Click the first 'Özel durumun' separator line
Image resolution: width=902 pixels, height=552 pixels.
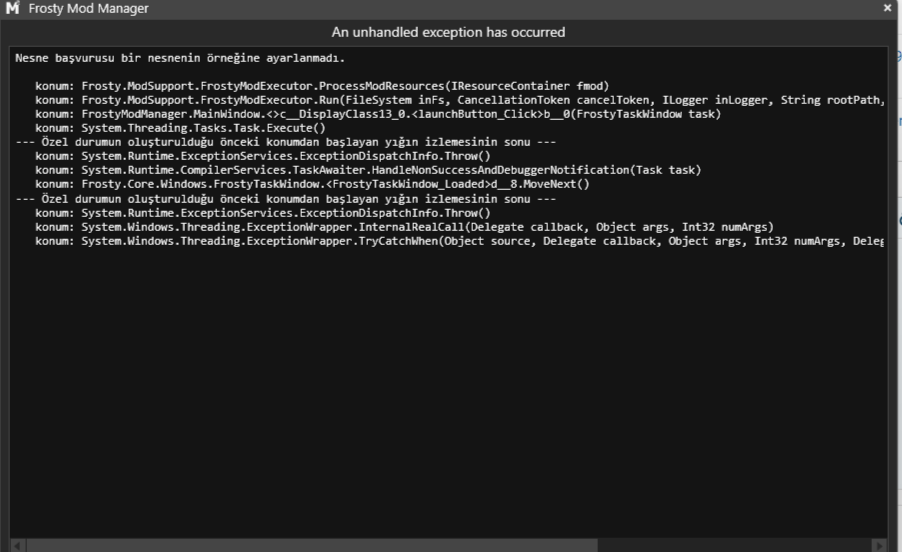280,142
